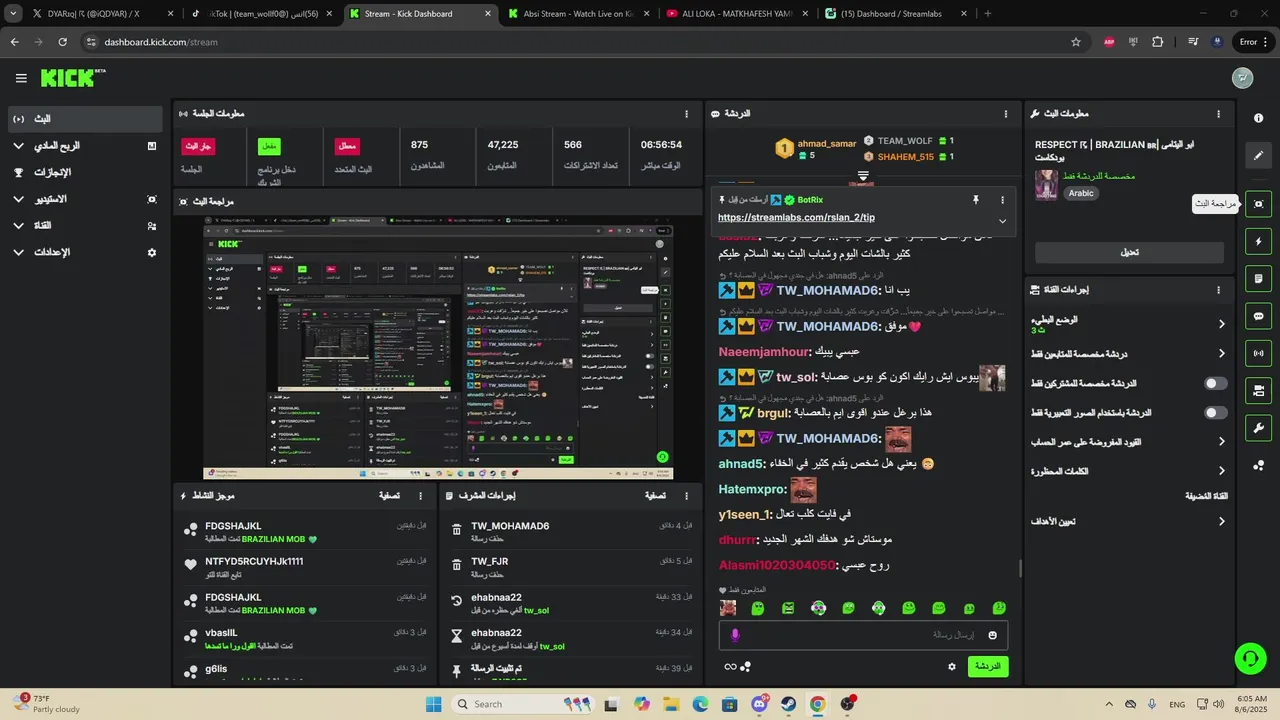This screenshot has width=1280, height=720.
Task: Click the unban icon next to the first ehabnaa22 row
Action: click(456, 602)
